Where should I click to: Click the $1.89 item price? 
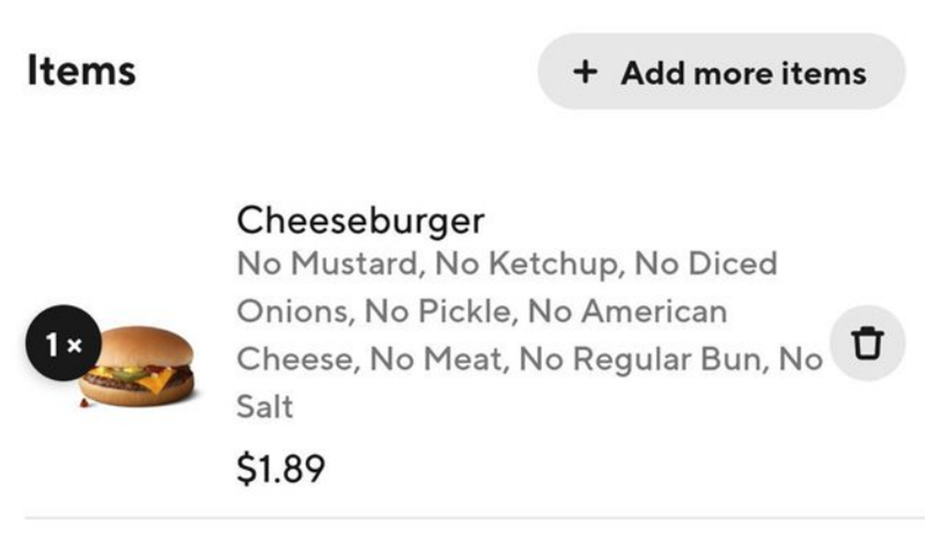coord(280,468)
